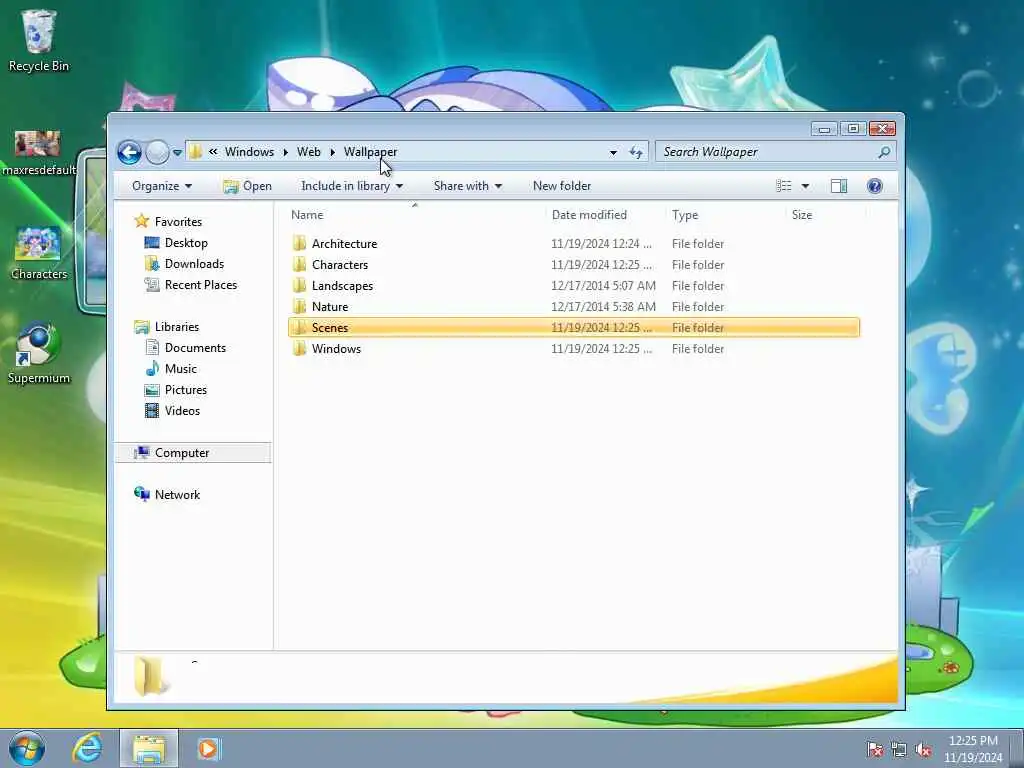The height and width of the screenshot is (768, 1024).
Task: Open recent pages dropdown arrow beside Forward
Action: (x=177, y=153)
